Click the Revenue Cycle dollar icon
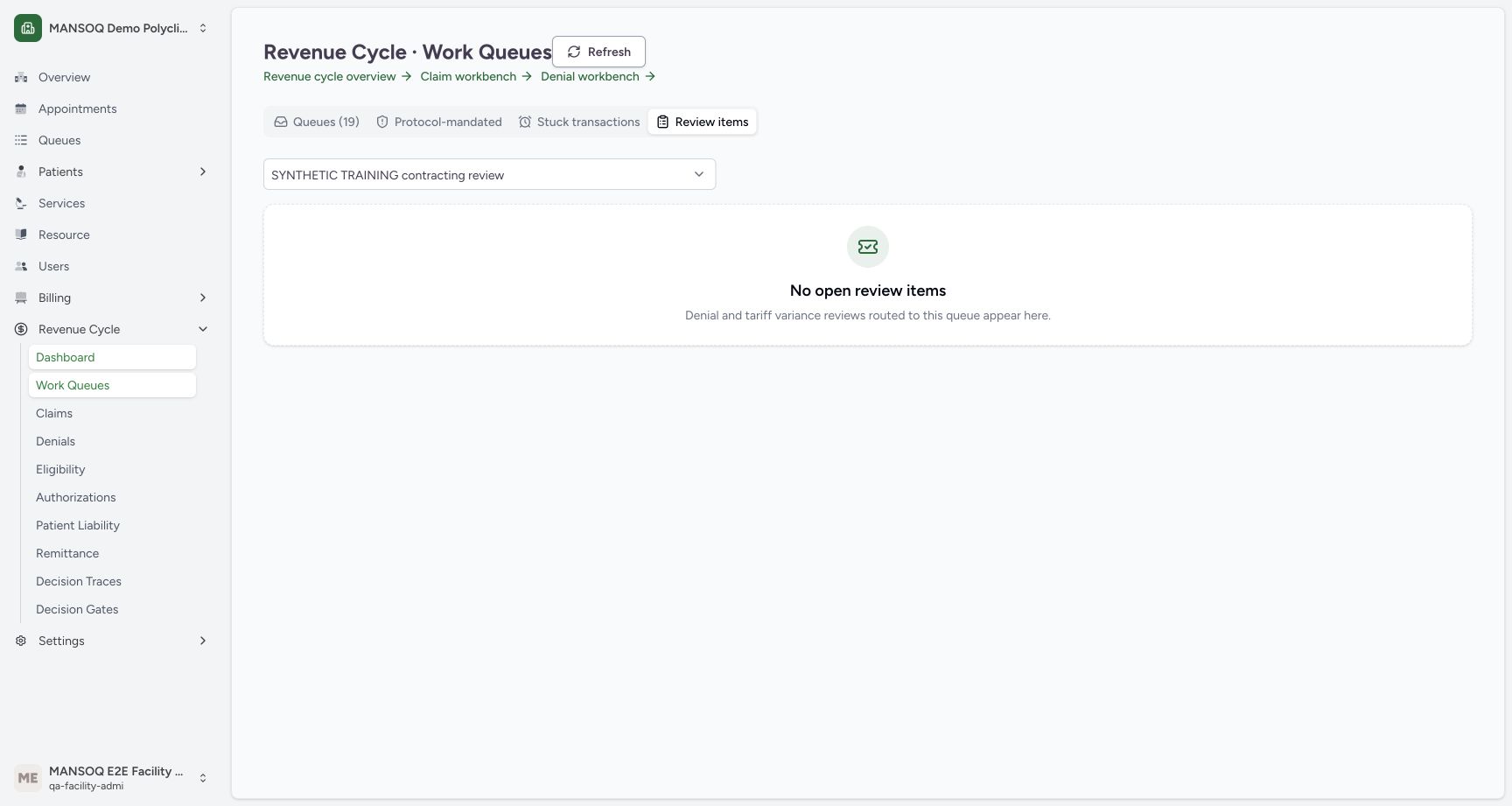Screen dimensions: 1512x806 tap(21, 329)
